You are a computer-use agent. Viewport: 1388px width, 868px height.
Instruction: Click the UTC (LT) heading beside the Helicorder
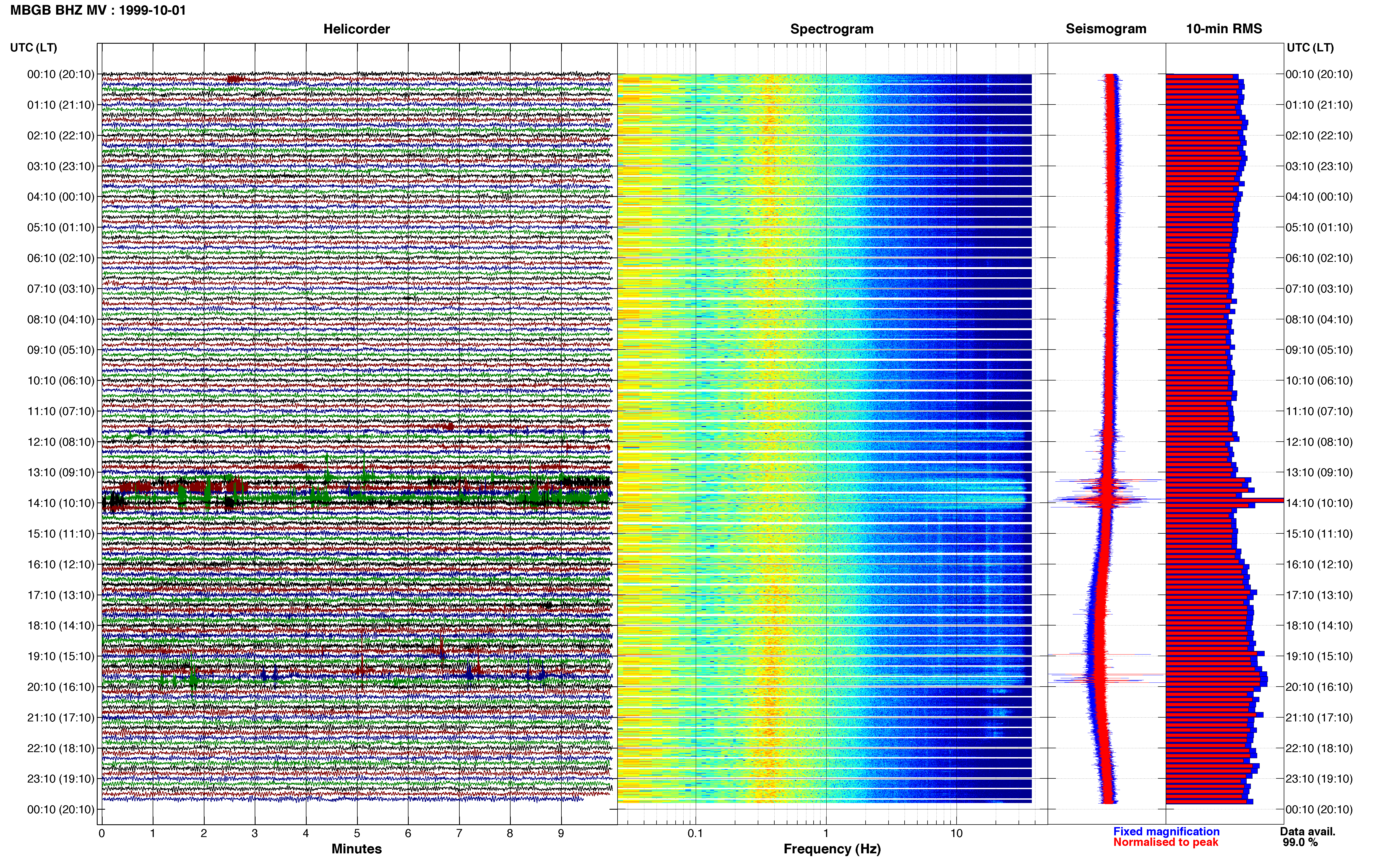34,48
